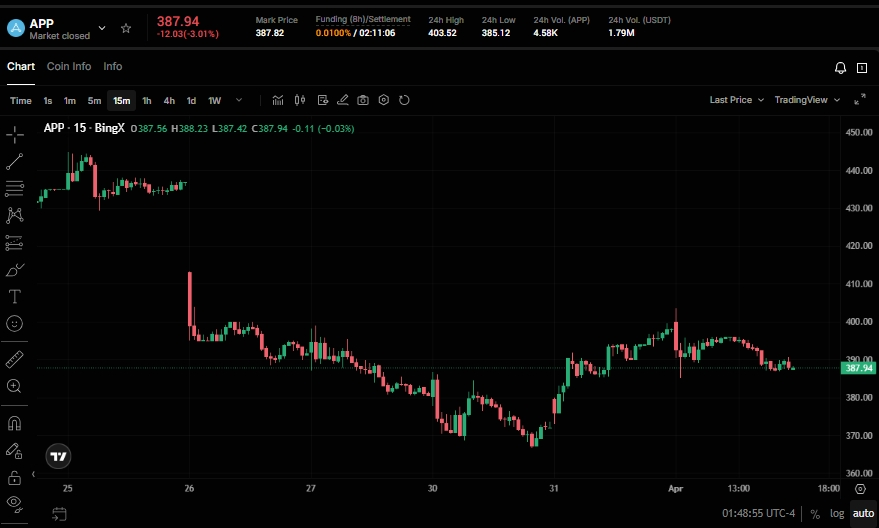Take a chart snapshot with camera icon

pyautogui.click(x=363, y=100)
